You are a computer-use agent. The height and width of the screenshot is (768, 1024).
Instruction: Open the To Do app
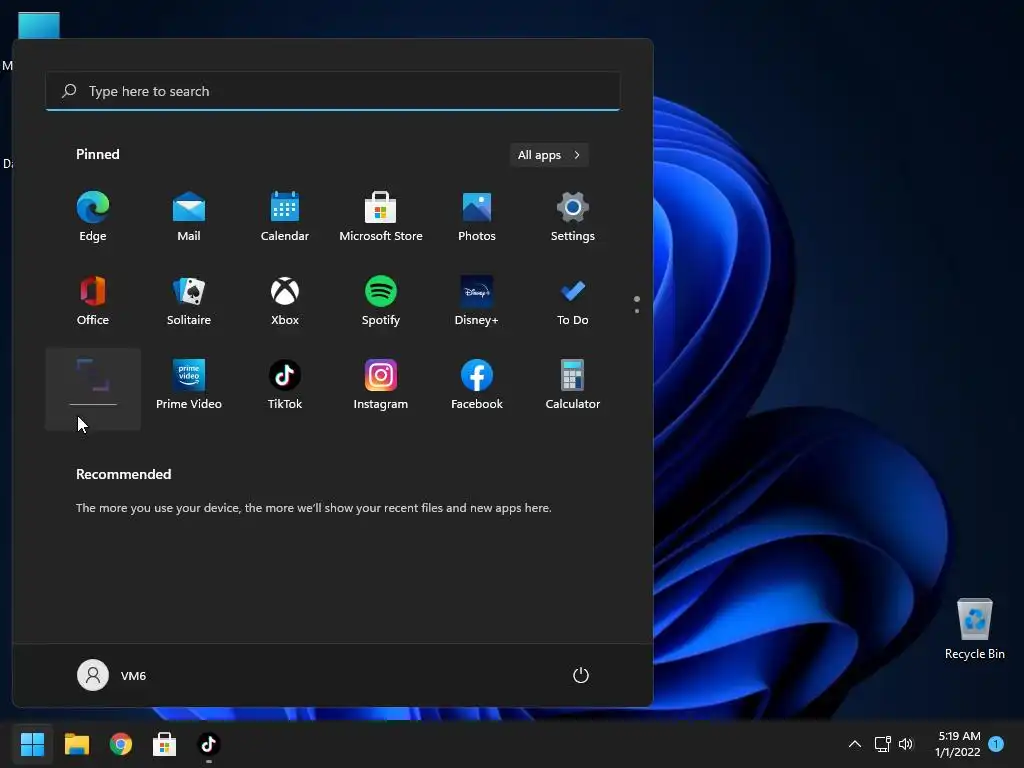tap(573, 300)
